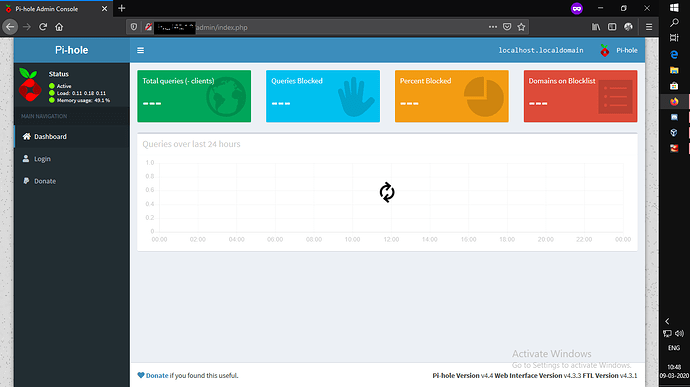Open the Login navigation item
Image resolution: width=690 pixels, height=387 pixels.
click(x=72, y=158)
